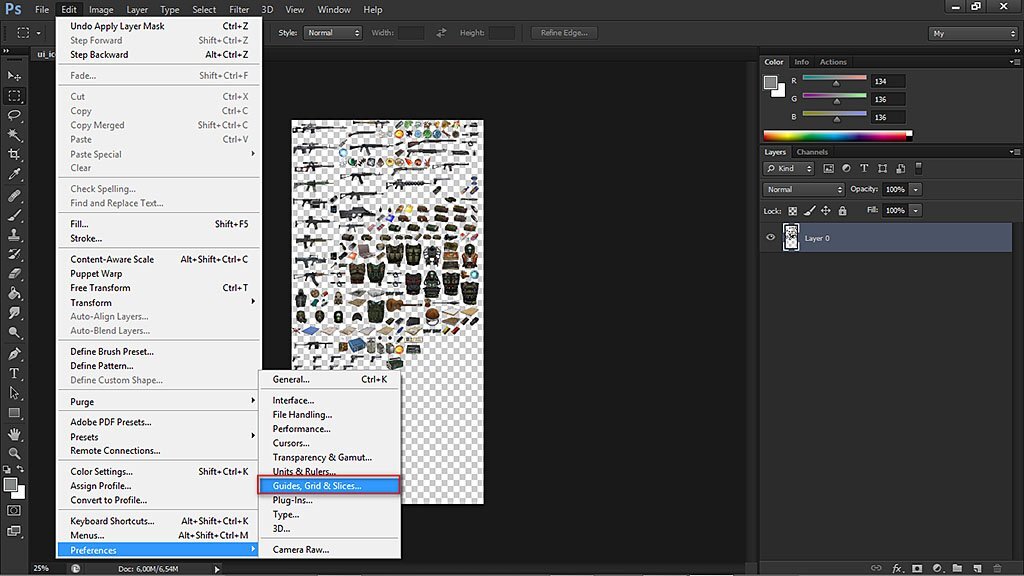Image resolution: width=1024 pixels, height=576 pixels.
Task: Click the red value input field
Action: (887, 81)
